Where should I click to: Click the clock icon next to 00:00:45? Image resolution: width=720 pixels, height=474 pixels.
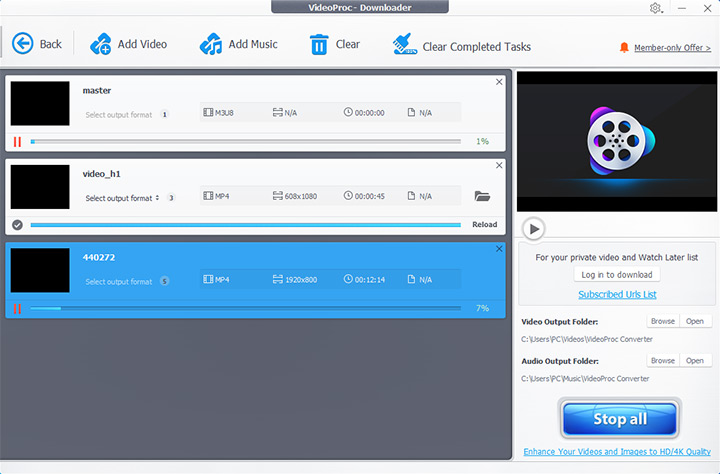(348, 196)
